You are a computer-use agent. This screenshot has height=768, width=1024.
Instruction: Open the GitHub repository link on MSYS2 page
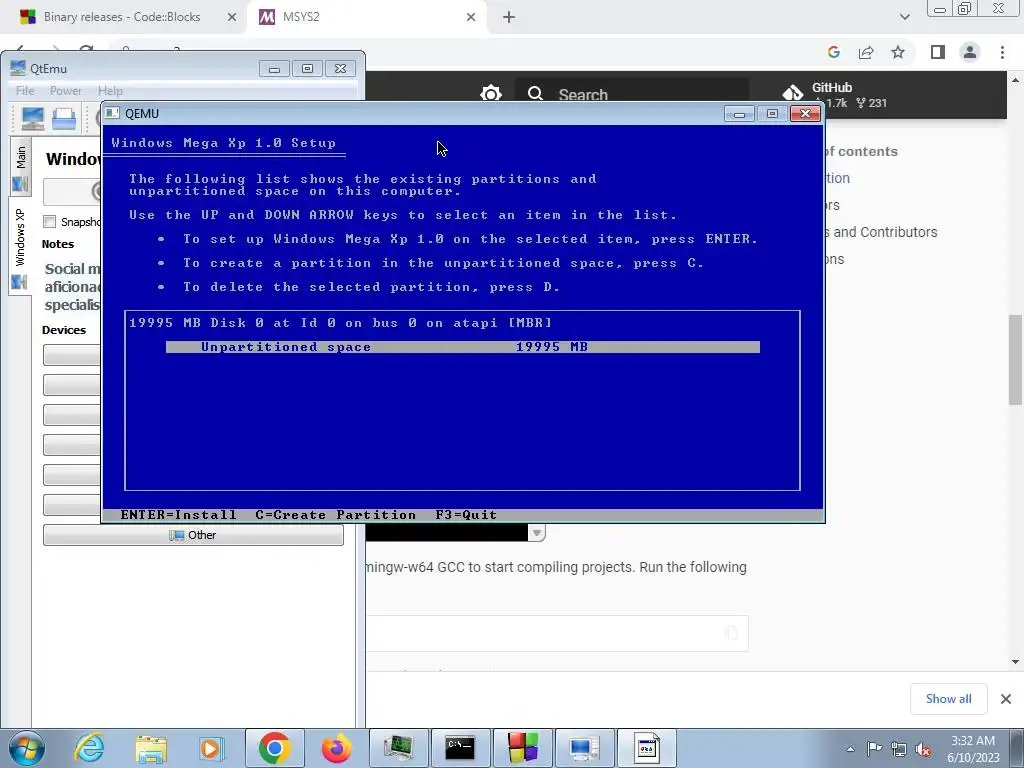(835, 95)
